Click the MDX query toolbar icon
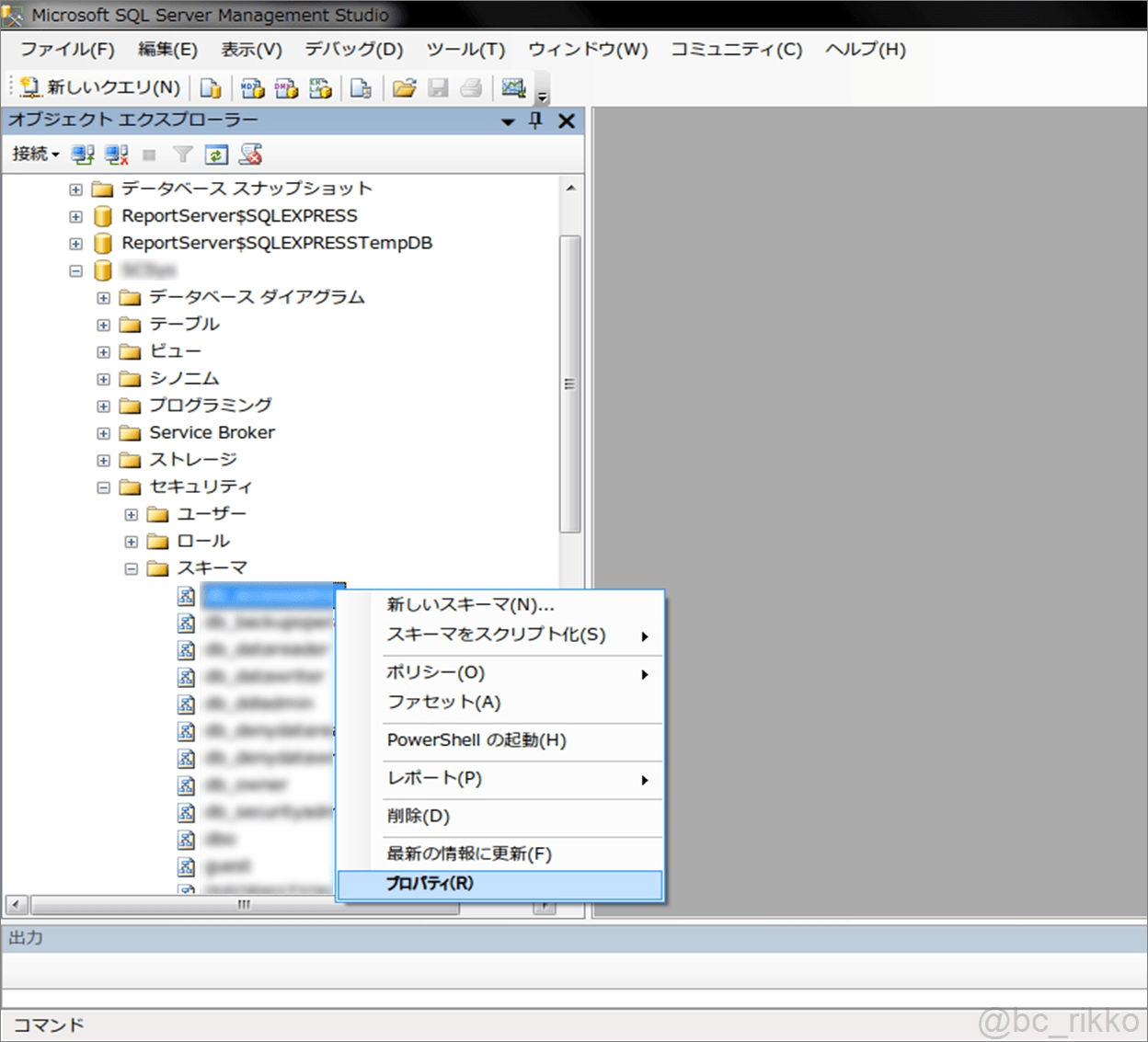1148x1042 pixels. pyautogui.click(x=252, y=88)
